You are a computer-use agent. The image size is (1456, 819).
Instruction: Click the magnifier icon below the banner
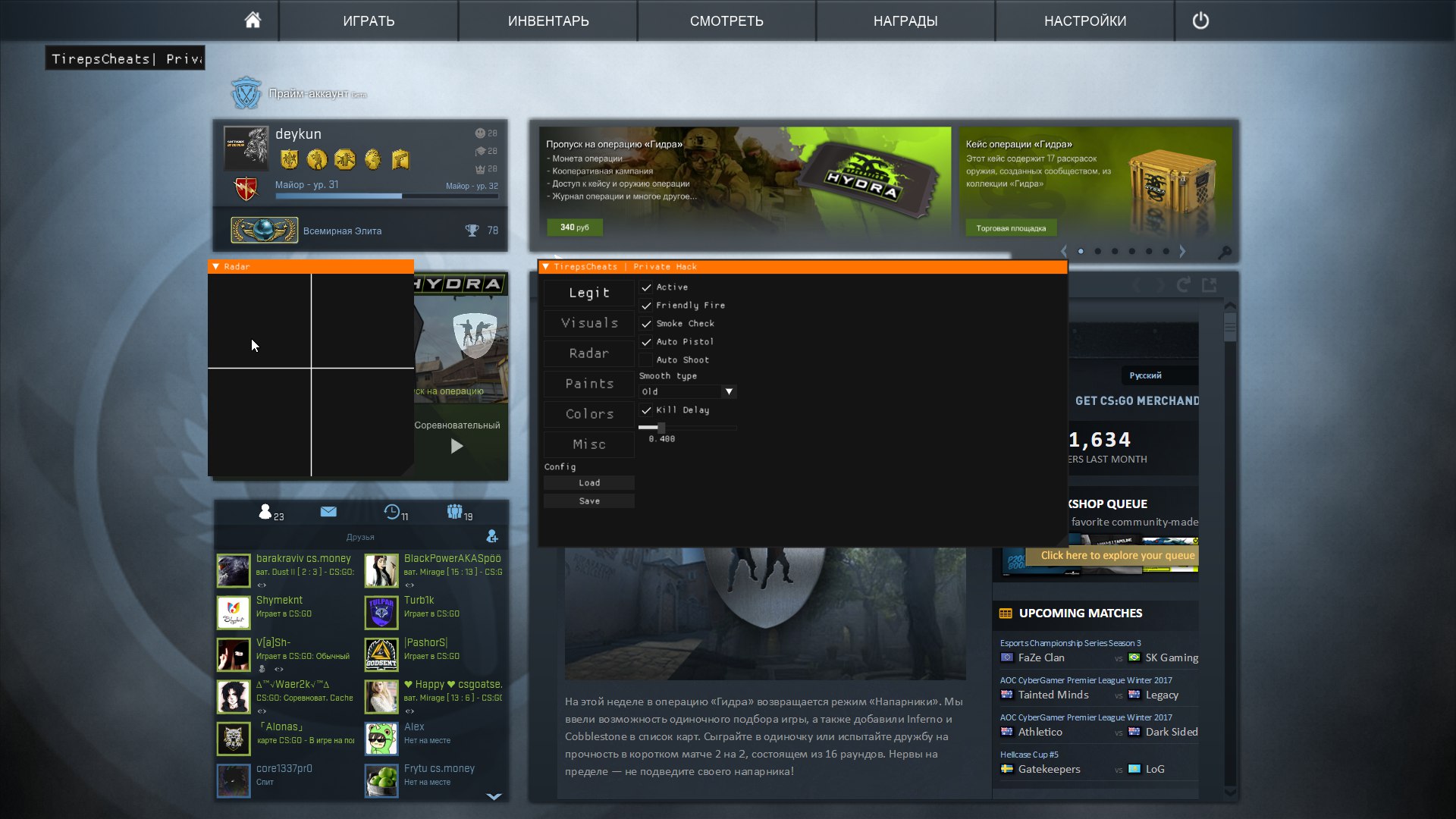tap(1225, 252)
